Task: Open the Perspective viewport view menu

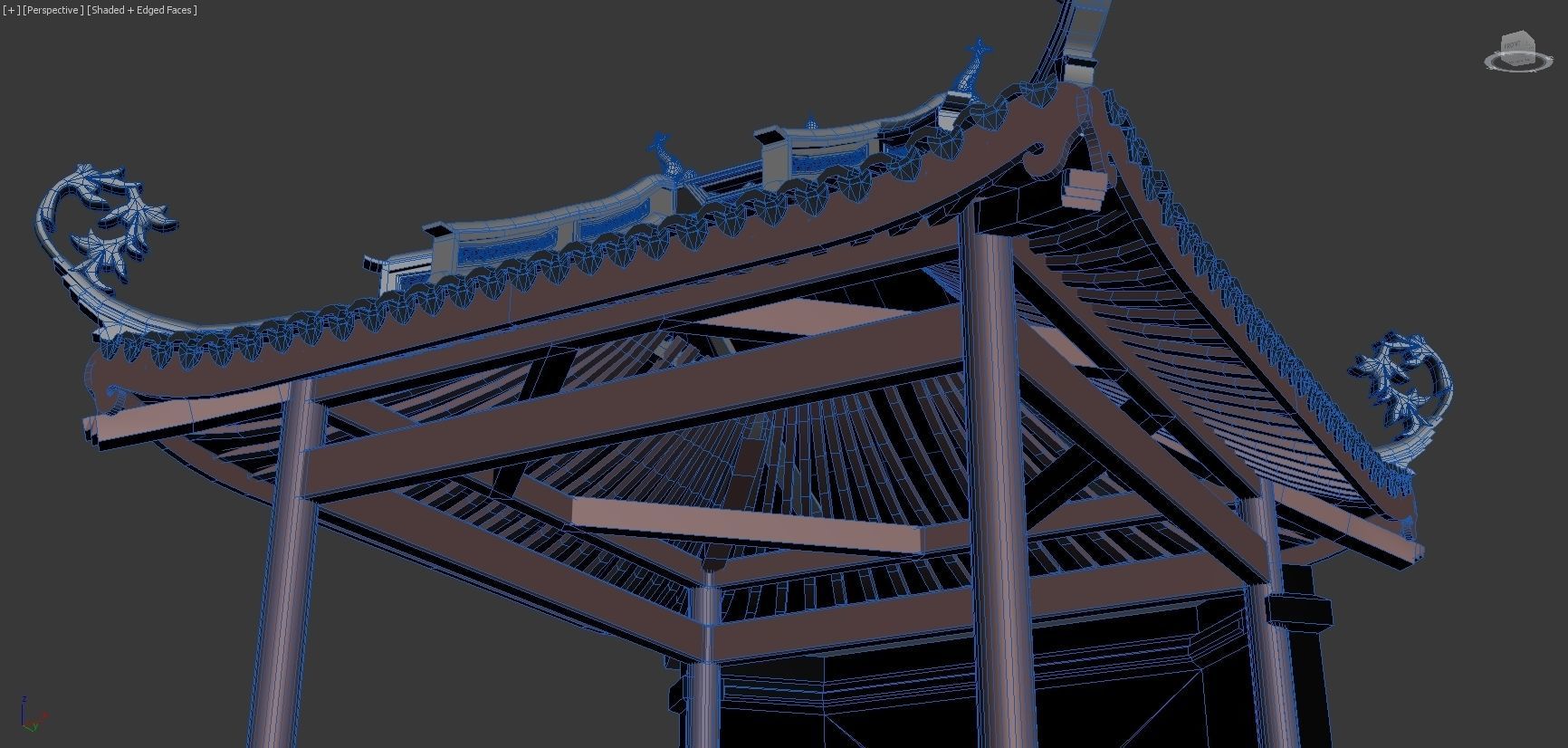Action: (53, 10)
